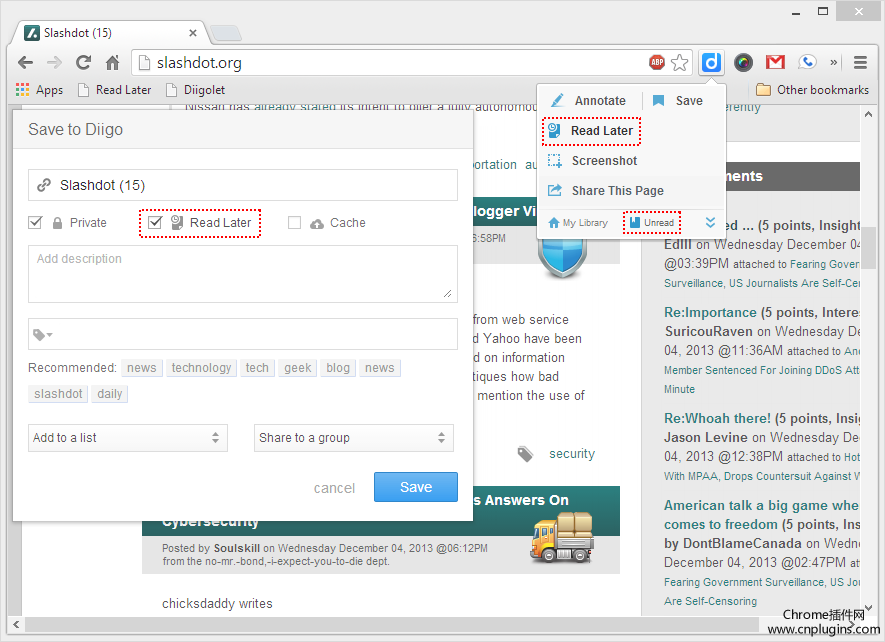Viewport: 885px width, 642px height.
Task: Click the Adblock Plus icon in address bar
Action: pos(656,62)
